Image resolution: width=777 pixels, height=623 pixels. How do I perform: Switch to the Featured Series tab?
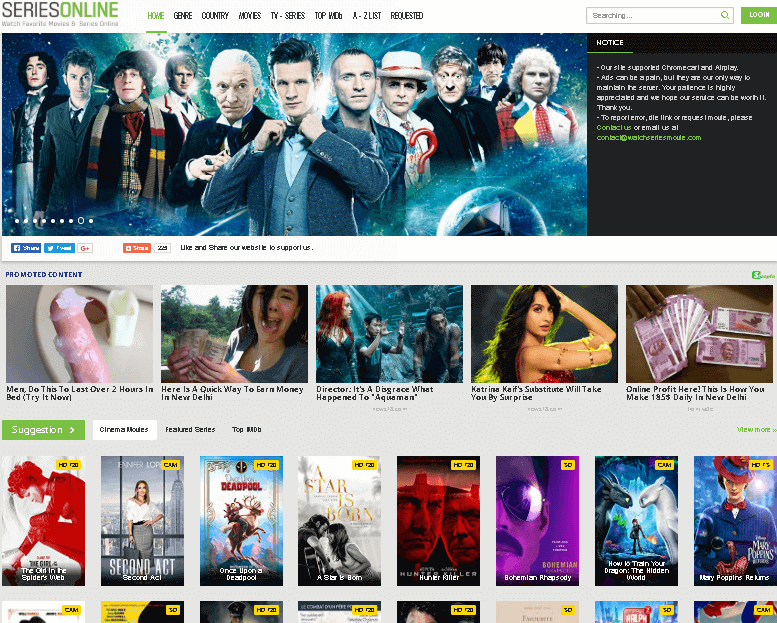coord(190,430)
